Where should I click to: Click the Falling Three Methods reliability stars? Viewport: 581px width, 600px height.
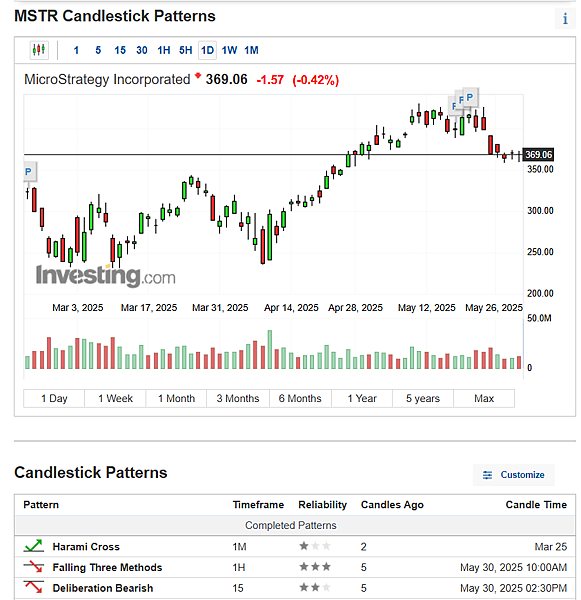coord(315,567)
